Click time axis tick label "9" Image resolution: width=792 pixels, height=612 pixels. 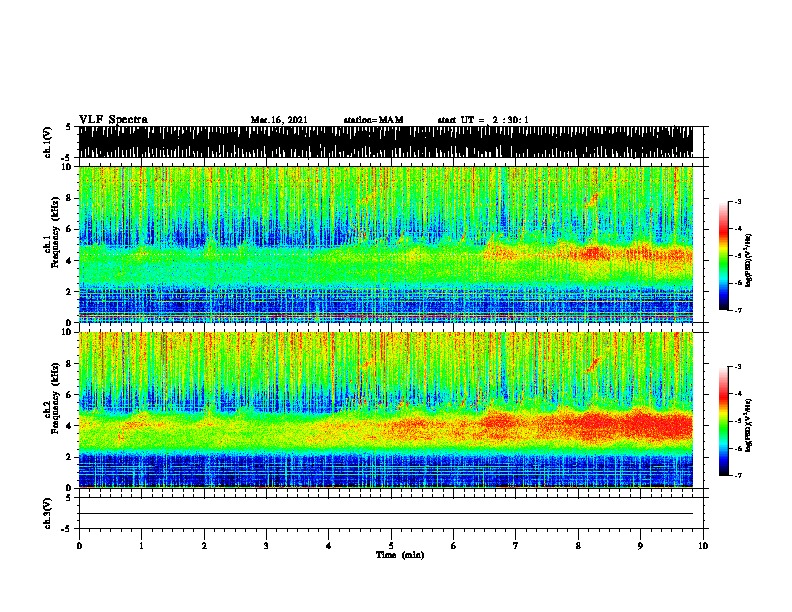[x=640, y=545]
